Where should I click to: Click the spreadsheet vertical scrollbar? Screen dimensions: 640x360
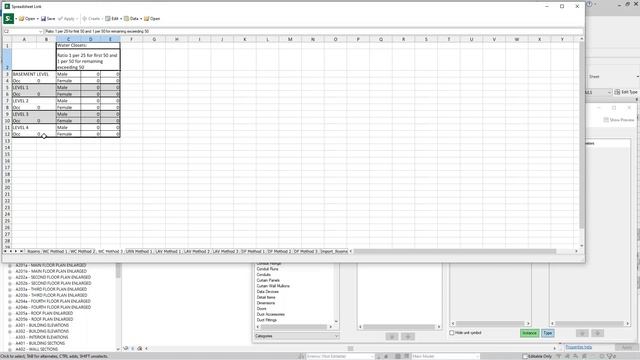[581, 135]
